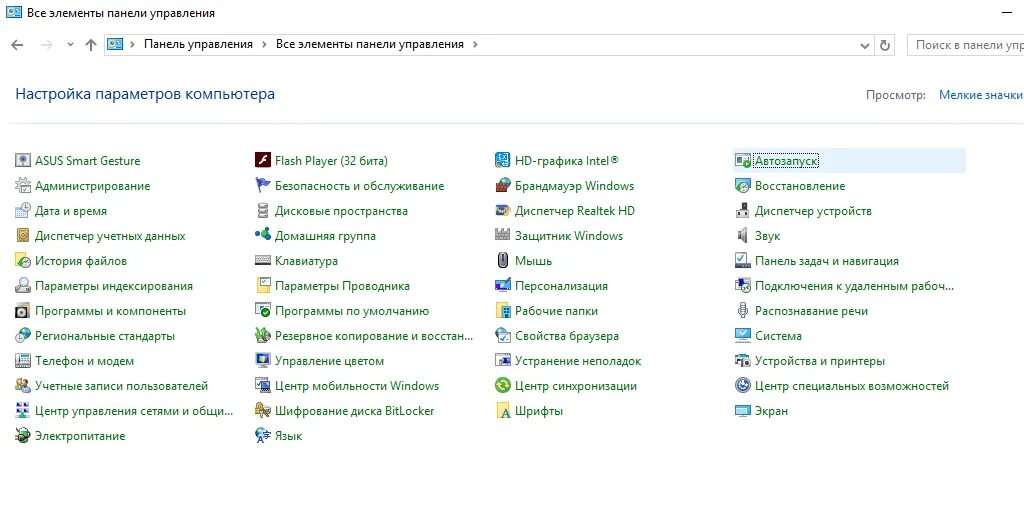Open История файлов icon

point(23,261)
